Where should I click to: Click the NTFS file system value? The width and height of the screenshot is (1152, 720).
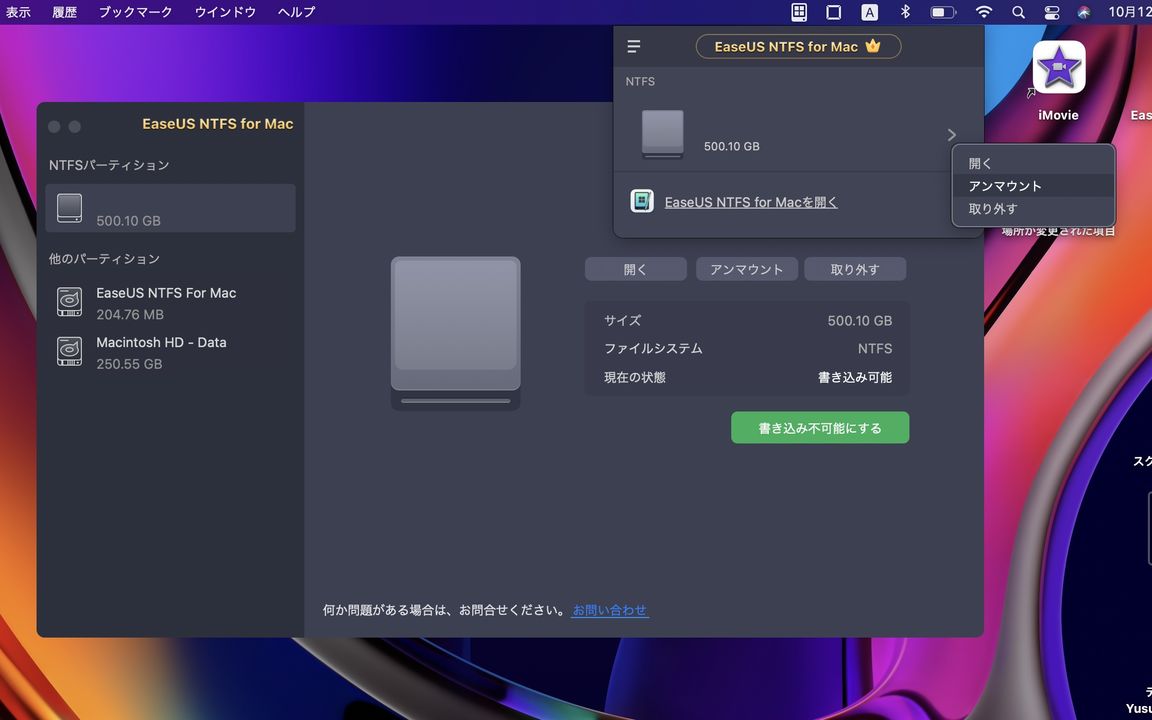(x=875, y=348)
